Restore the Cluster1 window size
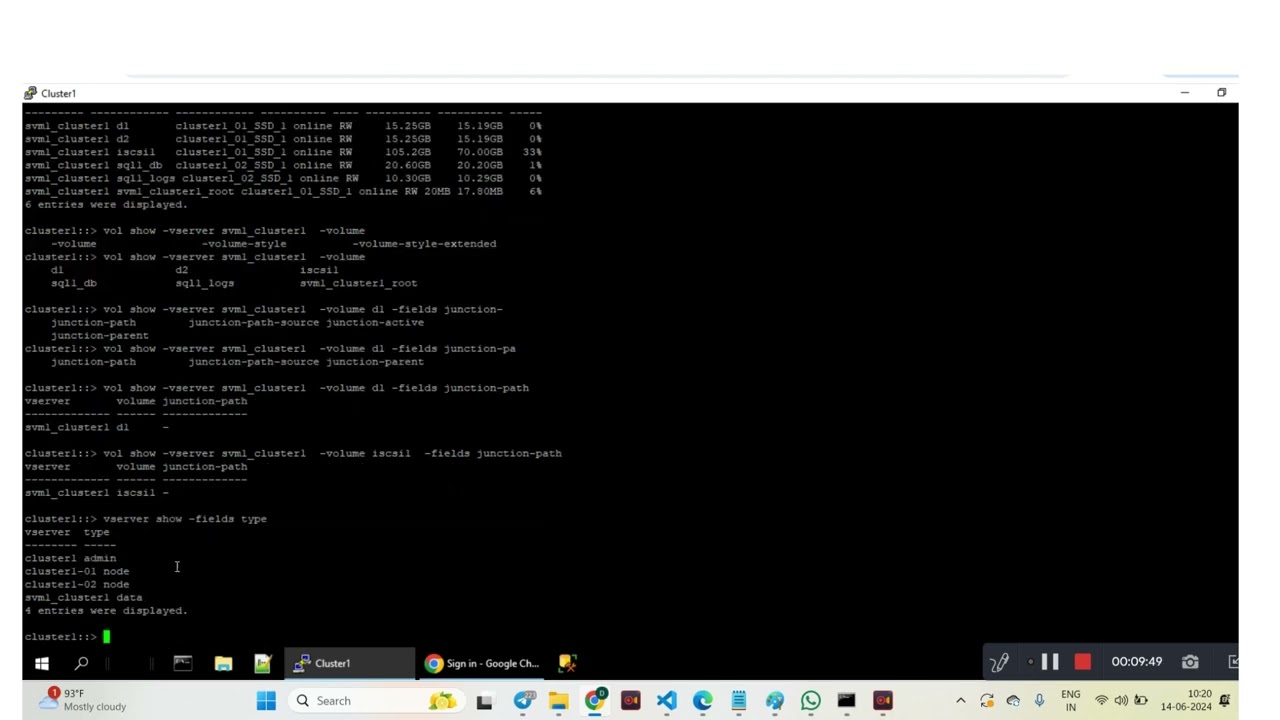This screenshot has height=720, width=1280. coord(1221,92)
